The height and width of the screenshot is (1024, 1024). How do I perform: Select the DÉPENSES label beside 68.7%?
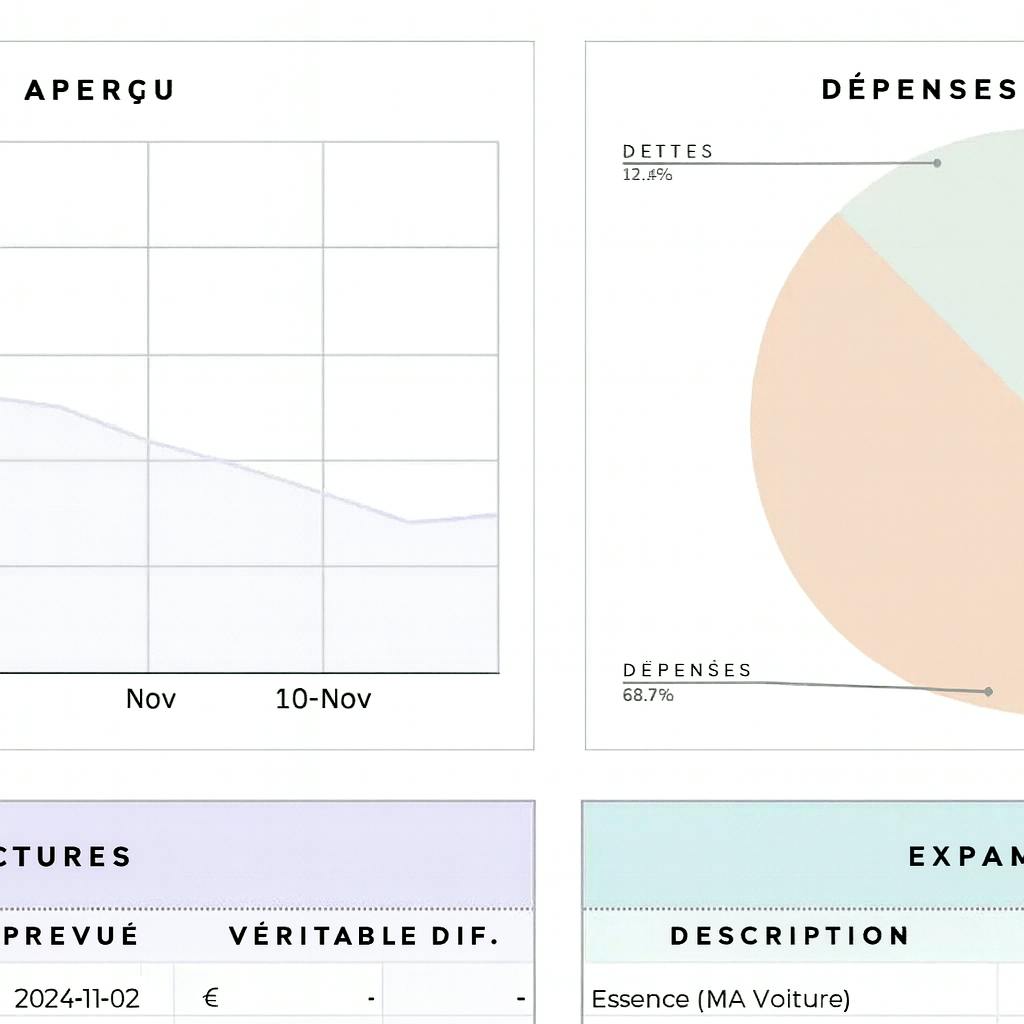(x=687, y=670)
